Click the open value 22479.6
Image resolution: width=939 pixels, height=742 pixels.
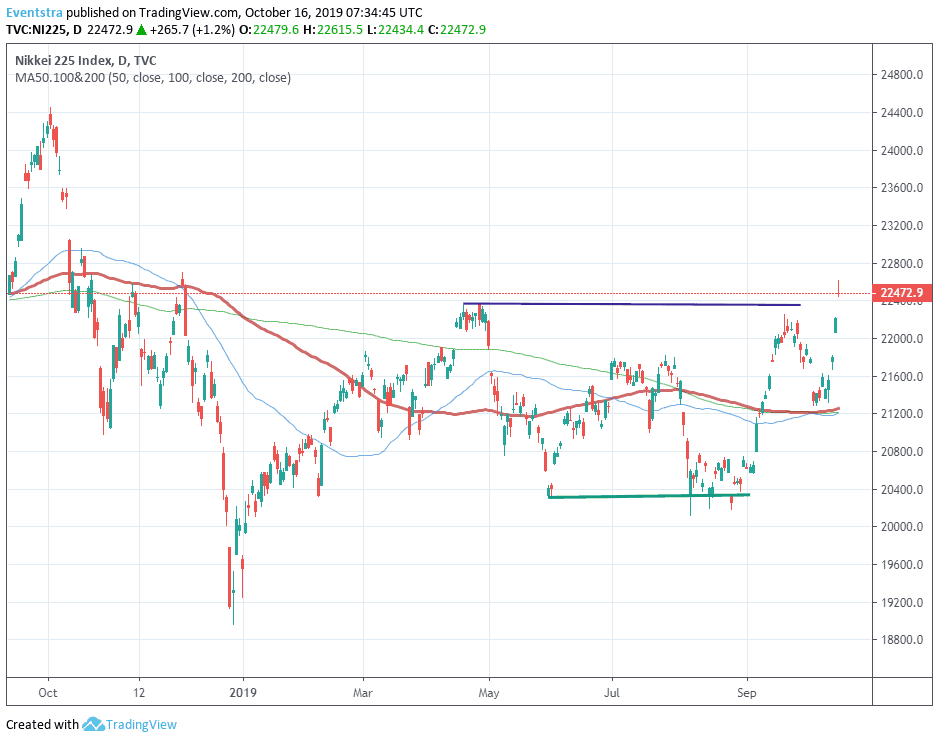(275, 29)
